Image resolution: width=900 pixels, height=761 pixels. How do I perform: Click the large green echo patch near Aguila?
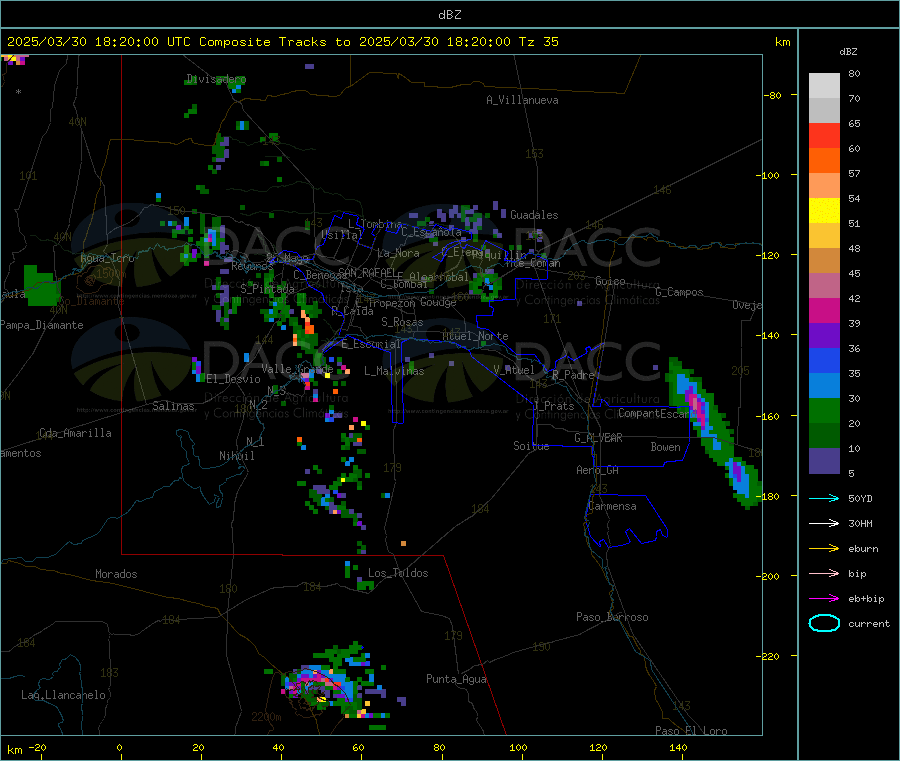[x=41, y=285]
